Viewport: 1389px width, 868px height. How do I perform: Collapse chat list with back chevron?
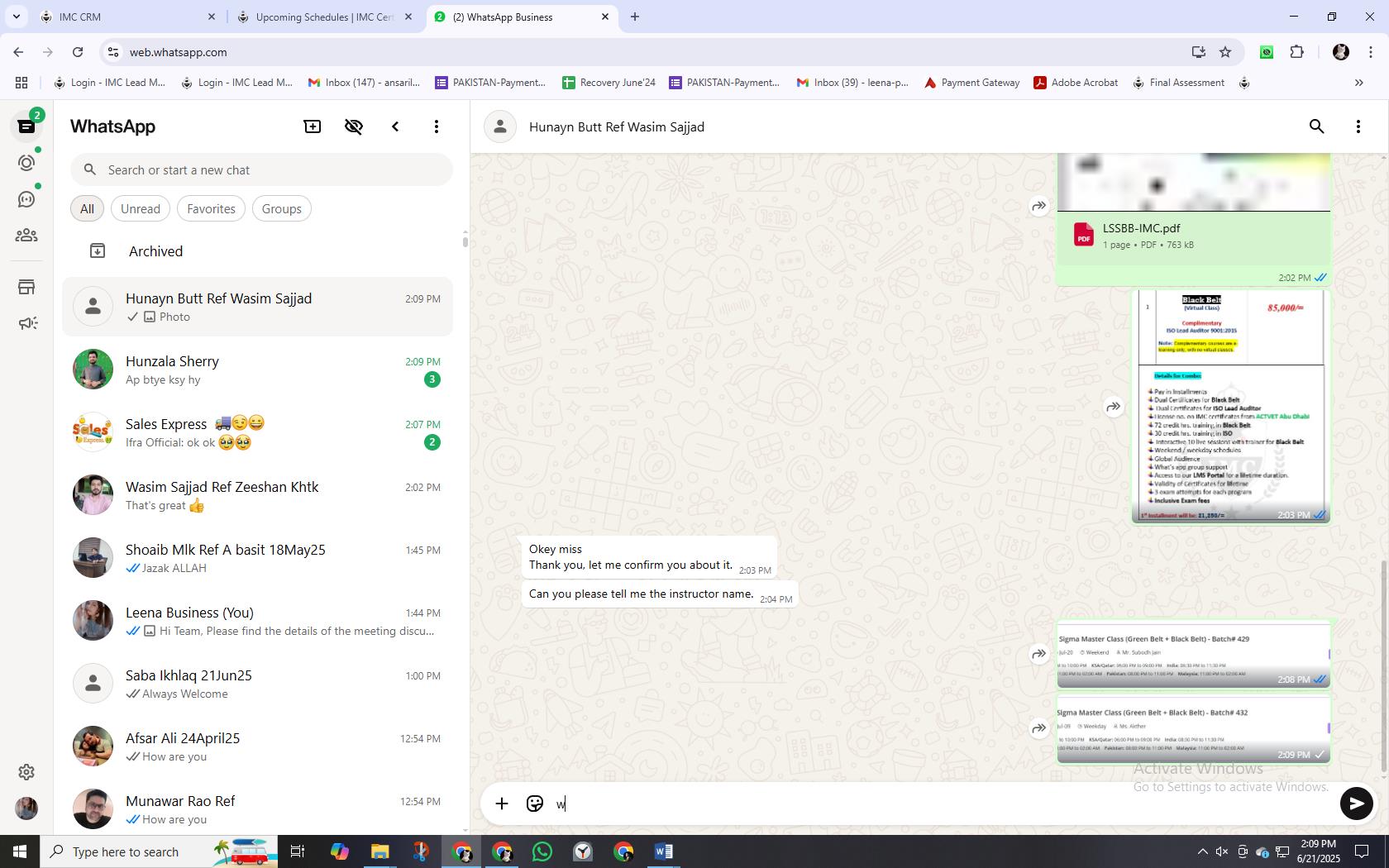click(395, 126)
